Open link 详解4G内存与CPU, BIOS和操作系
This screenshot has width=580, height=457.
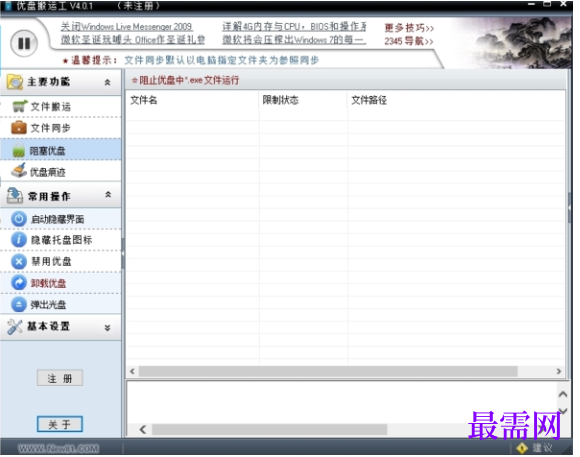pos(294,27)
